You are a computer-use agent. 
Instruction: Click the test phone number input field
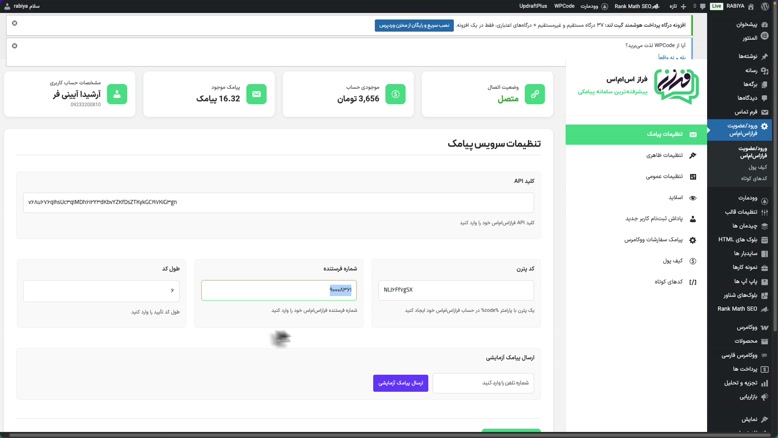(x=482, y=383)
